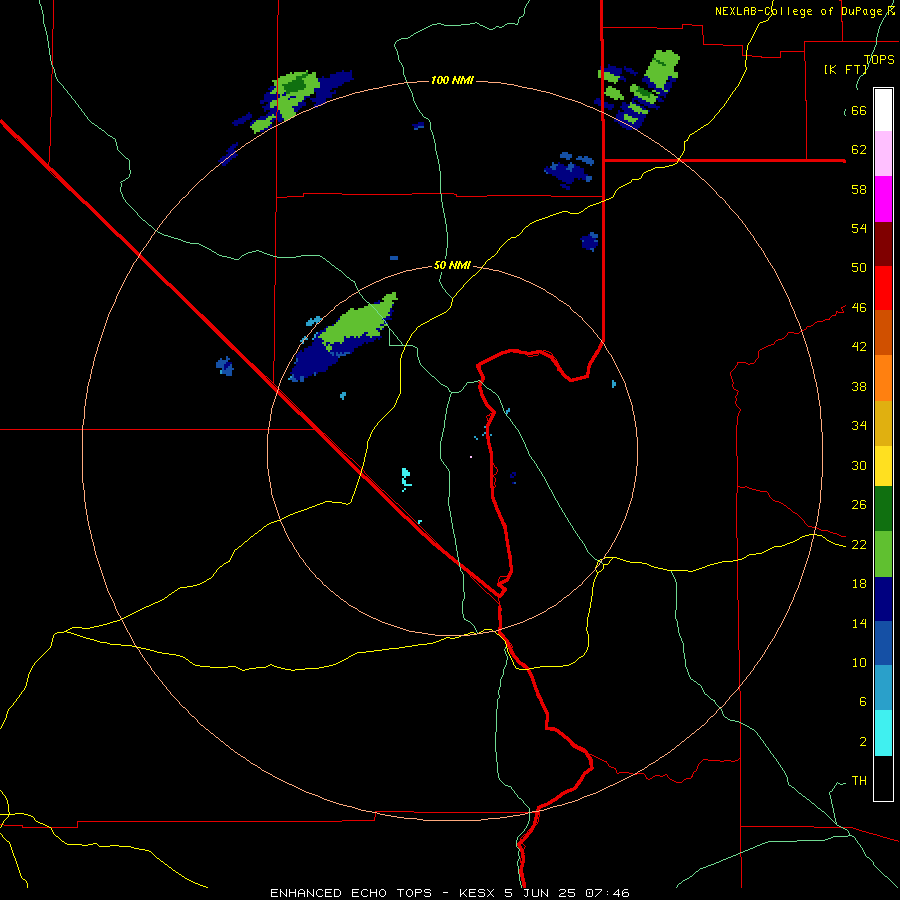Click the legend value "66"
900x900 pixels.
[x=859, y=111]
